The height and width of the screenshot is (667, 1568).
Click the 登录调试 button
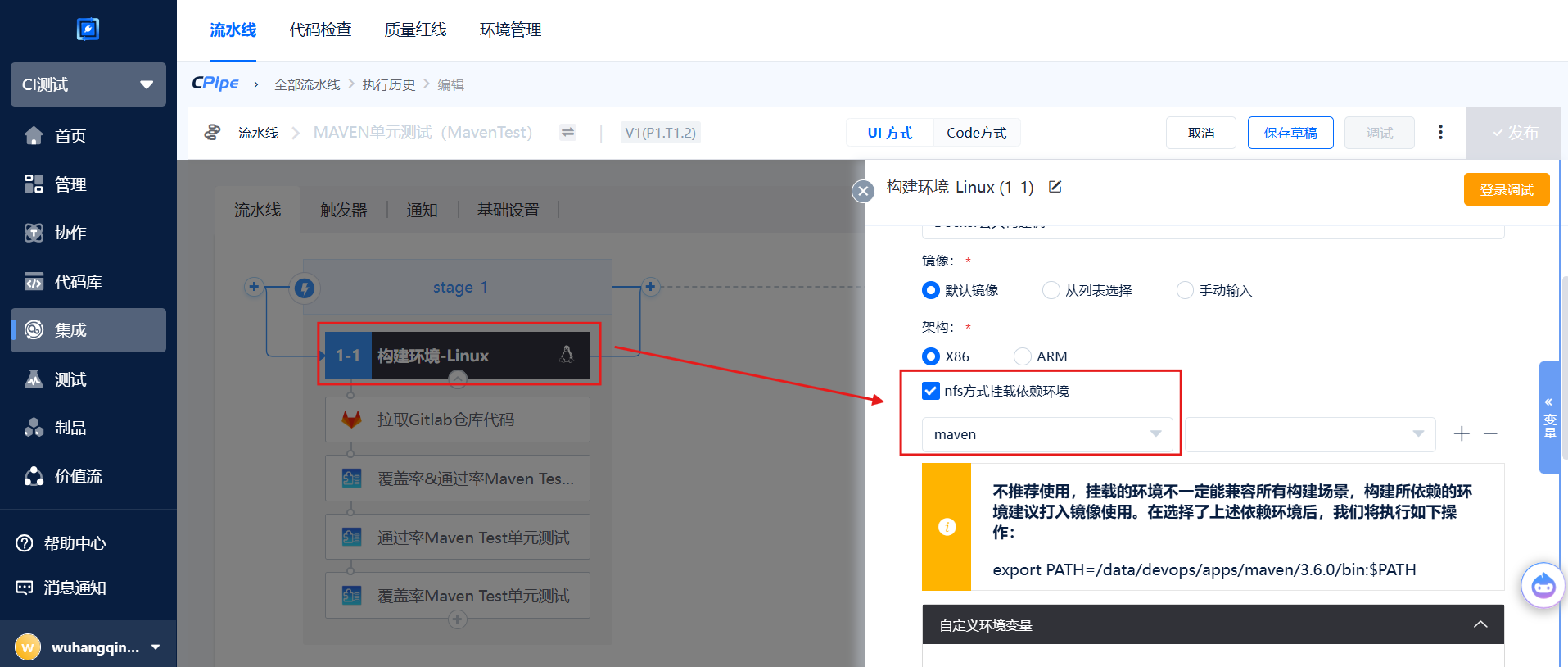(1506, 189)
